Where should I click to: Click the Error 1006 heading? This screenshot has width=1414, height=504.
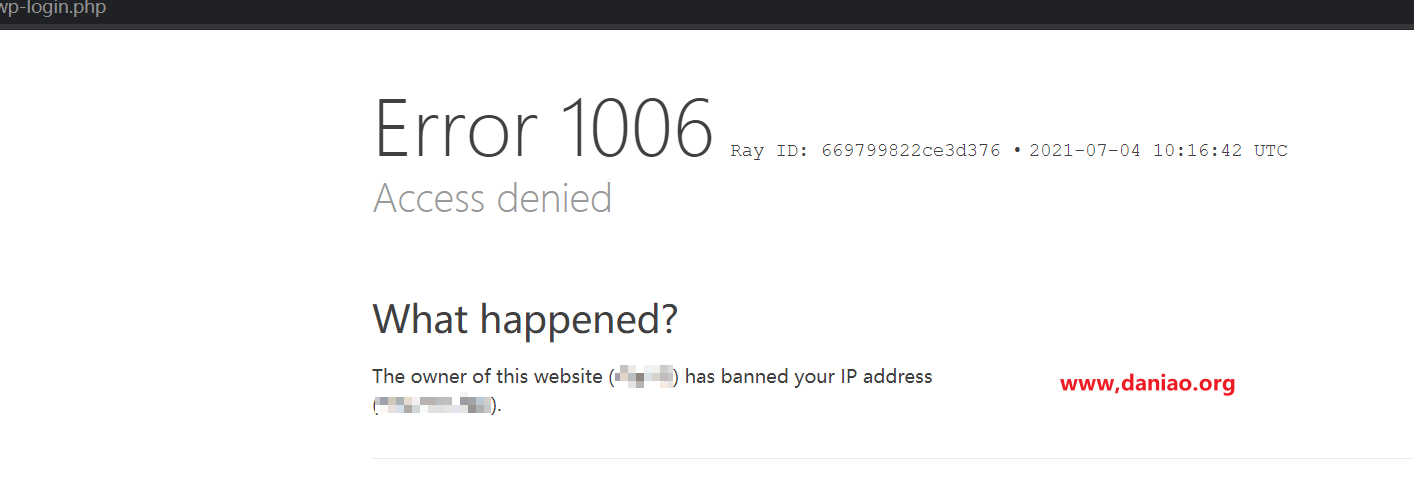coord(543,129)
